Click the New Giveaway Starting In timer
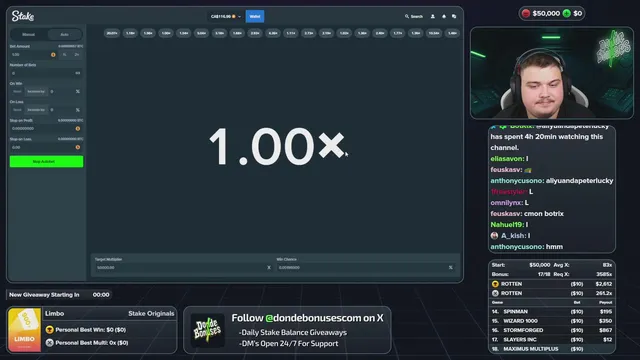This screenshot has height=360, width=640. [x=59, y=295]
